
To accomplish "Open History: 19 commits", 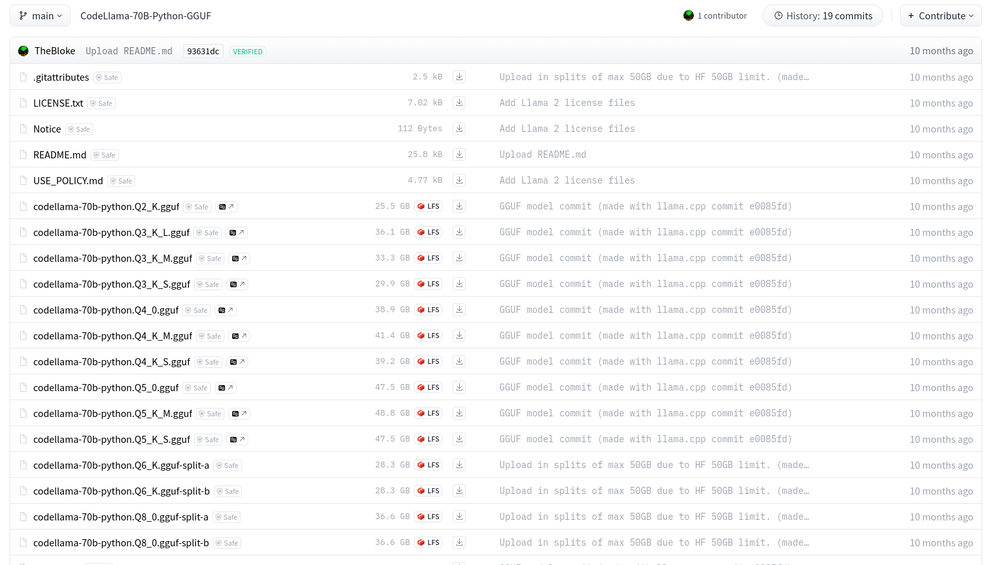I will [823, 16].
